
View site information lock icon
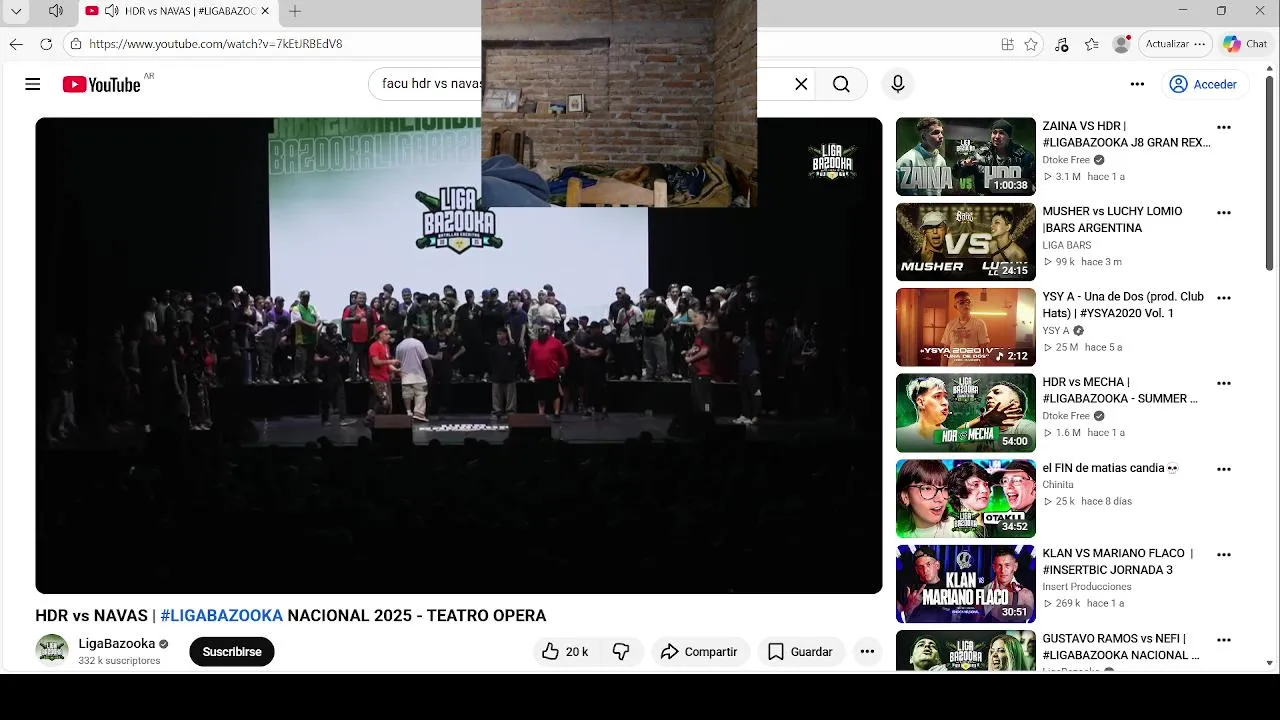click(76, 44)
